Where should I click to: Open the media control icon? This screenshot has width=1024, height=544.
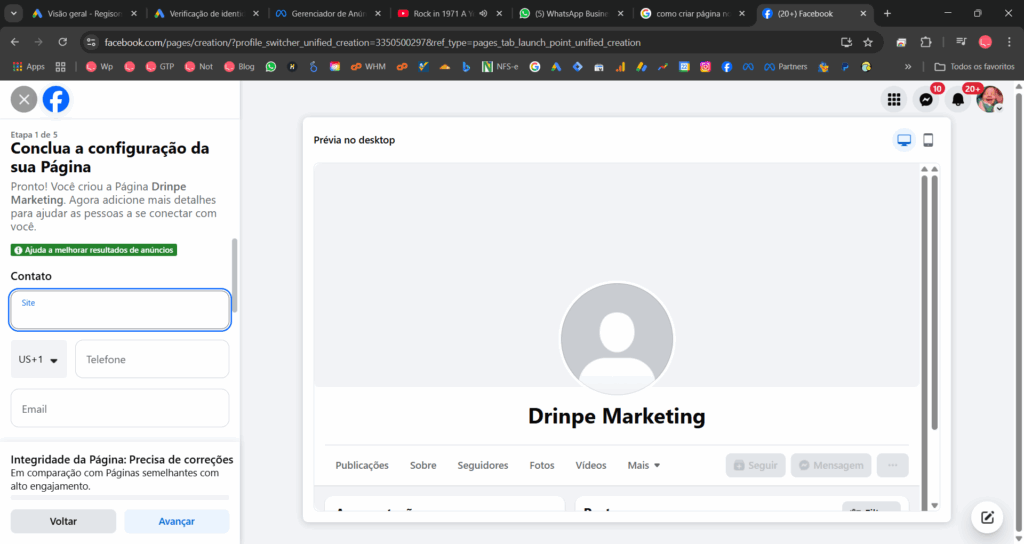click(x=961, y=42)
